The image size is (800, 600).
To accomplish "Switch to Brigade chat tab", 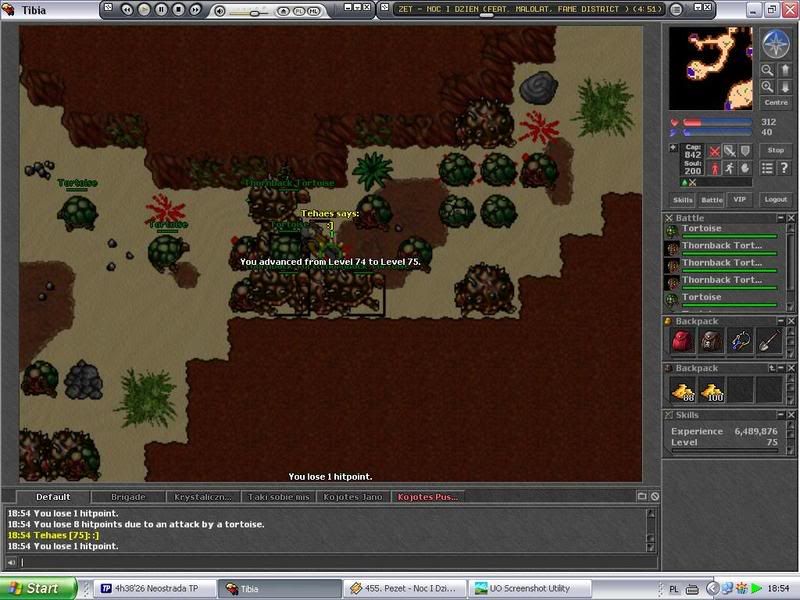I will [x=128, y=497].
